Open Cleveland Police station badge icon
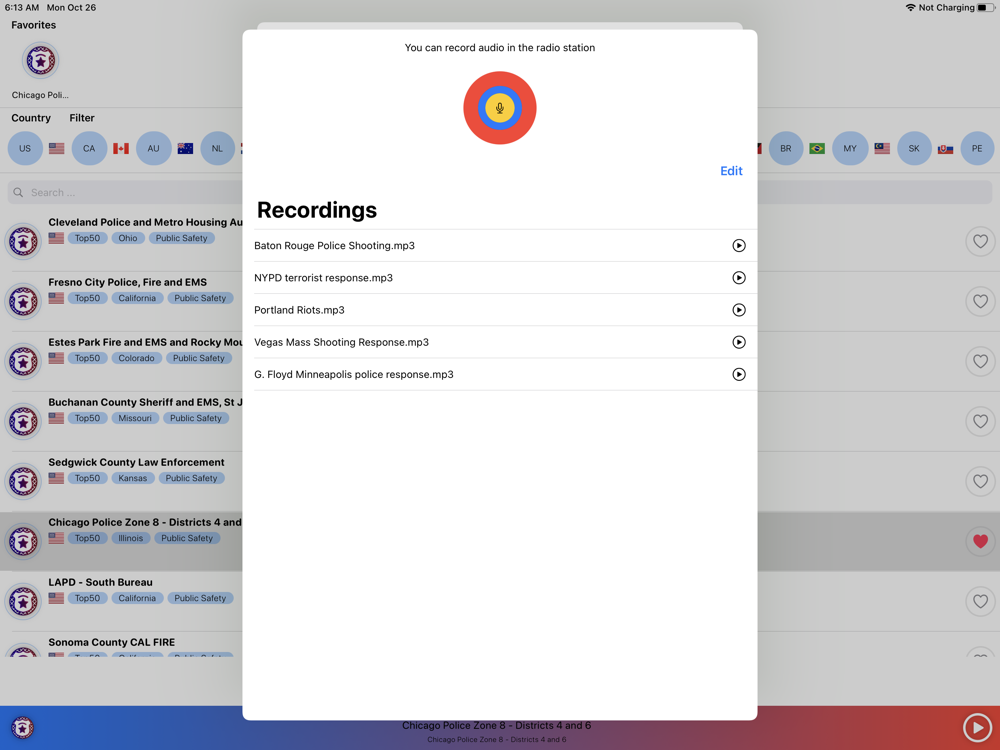 24,242
